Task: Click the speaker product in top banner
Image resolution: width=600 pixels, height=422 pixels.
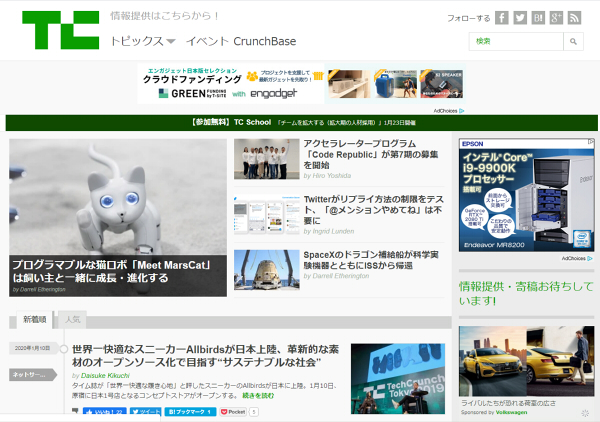Action: (x=442, y=83)
